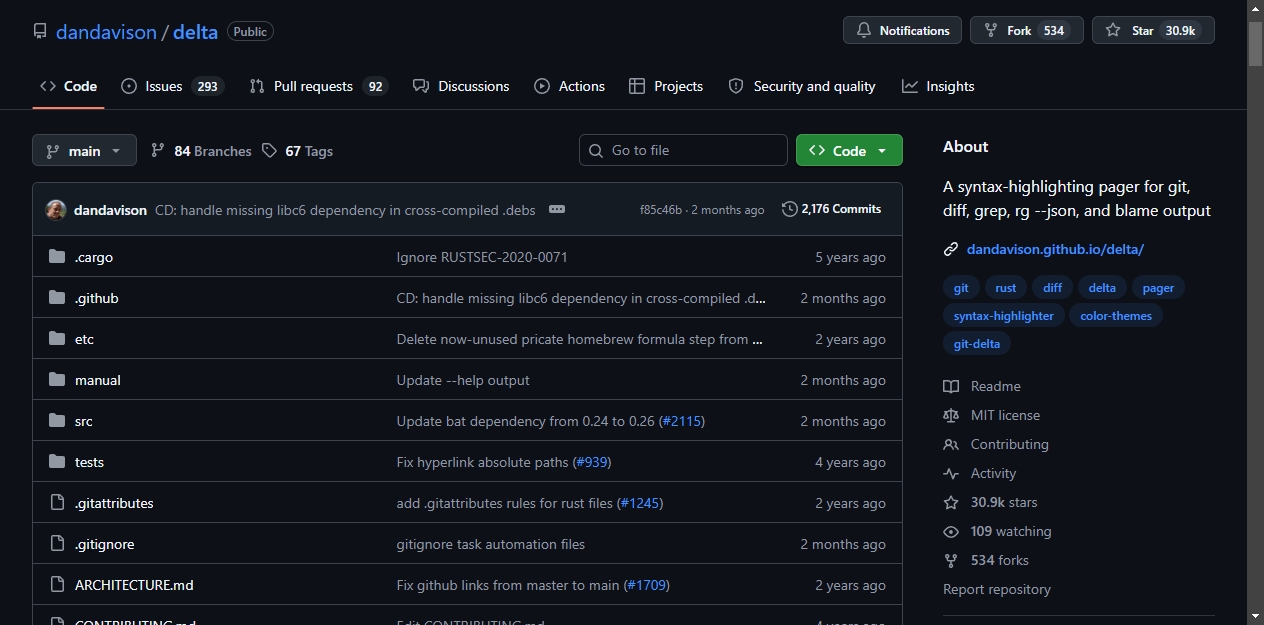Click the history clock icon beside 2,176 Commits

click(790, 209)
